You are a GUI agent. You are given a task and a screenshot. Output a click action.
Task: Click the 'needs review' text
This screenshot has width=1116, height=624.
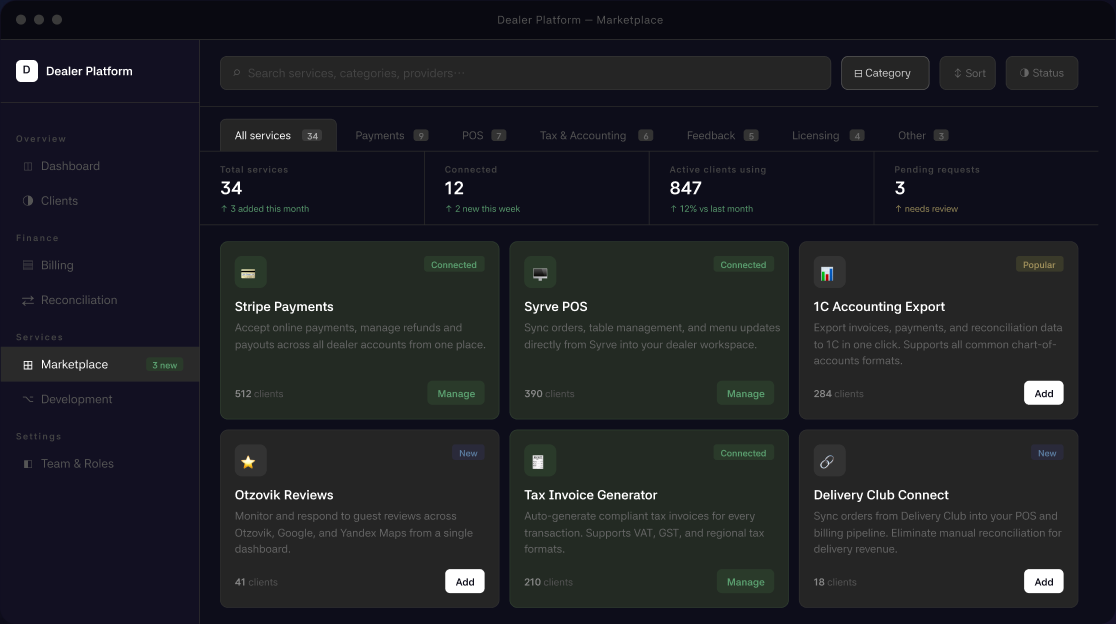926,209
